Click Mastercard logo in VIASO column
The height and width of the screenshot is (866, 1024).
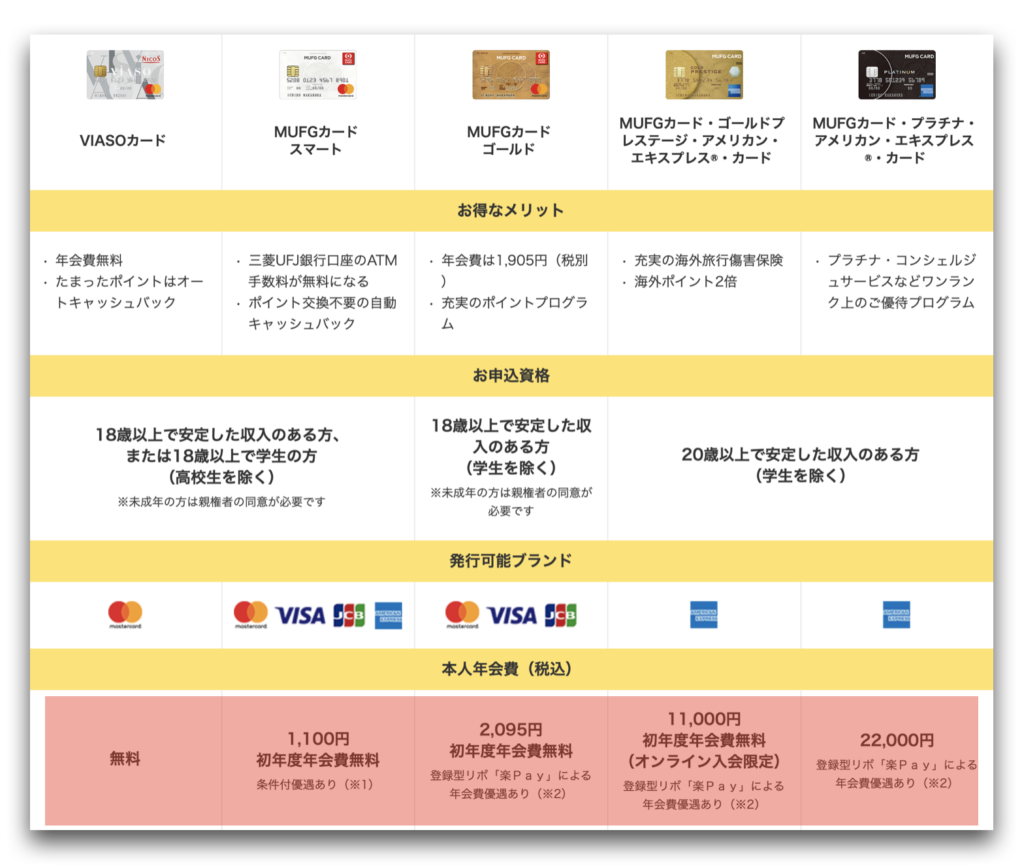(125, 615)
